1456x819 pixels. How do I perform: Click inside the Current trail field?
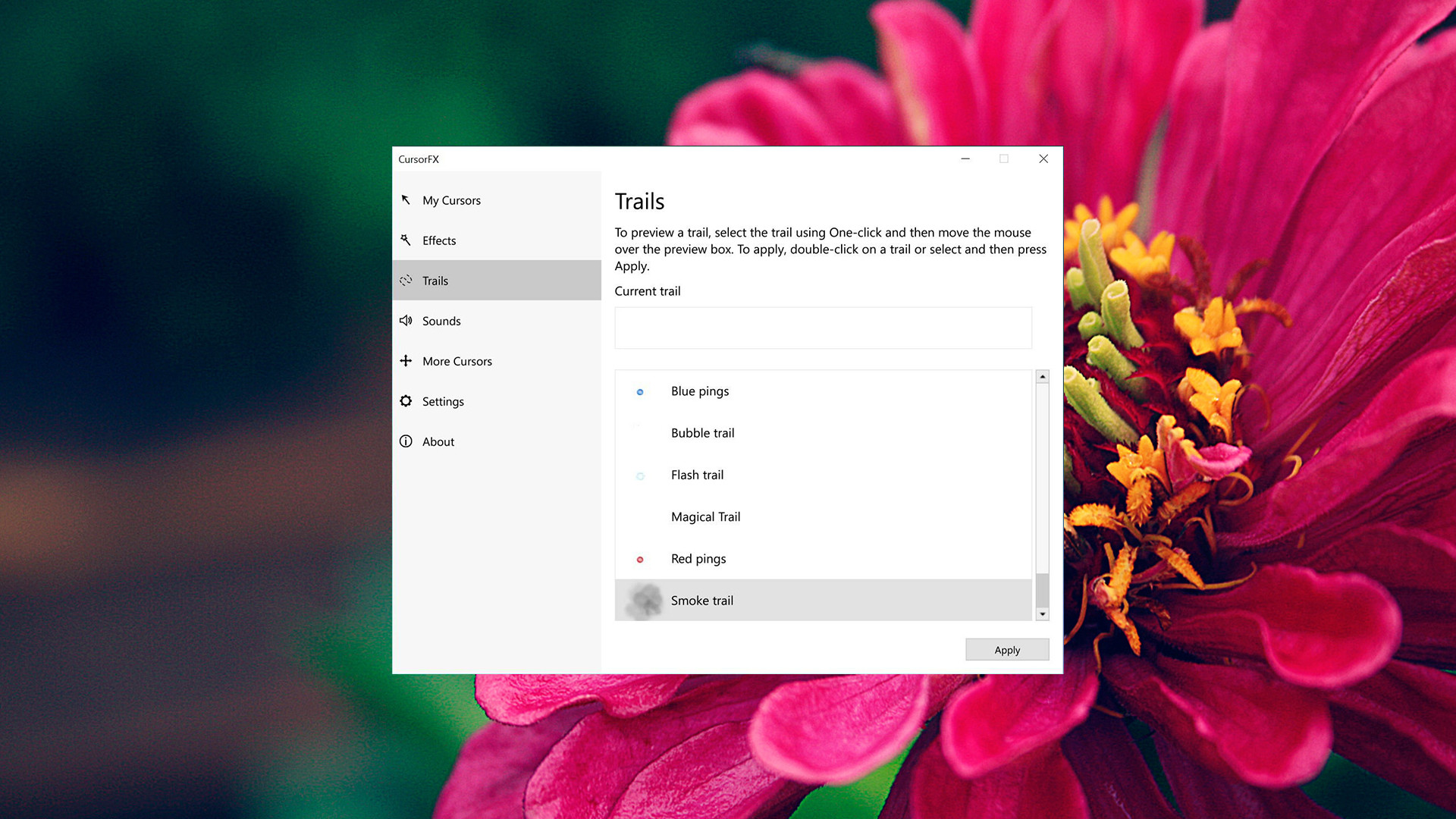[x=823, y=328]
